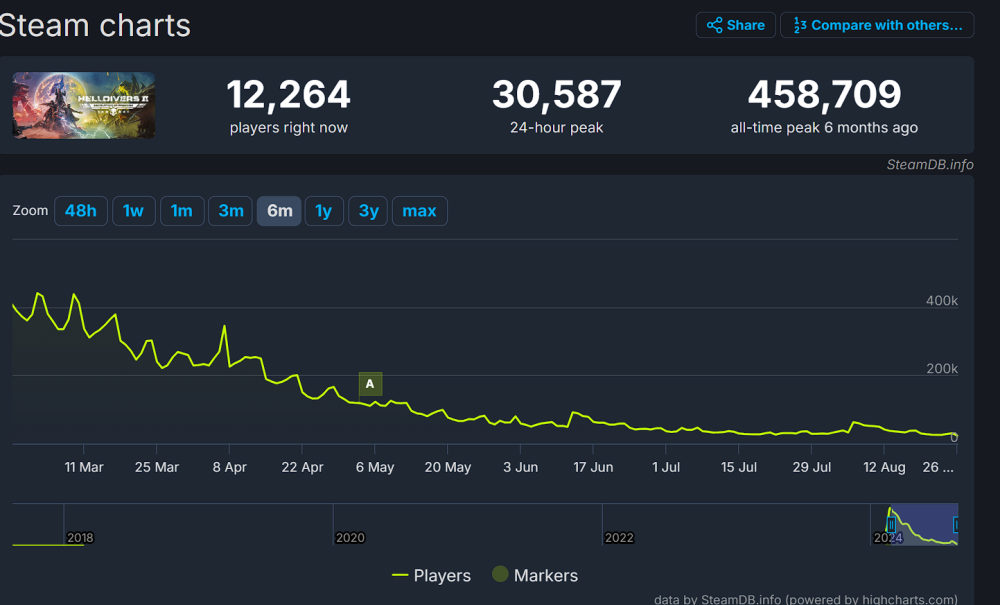Click the left navigator range handle
Screen dimensions: 1000x605
(x=891, y=524)
